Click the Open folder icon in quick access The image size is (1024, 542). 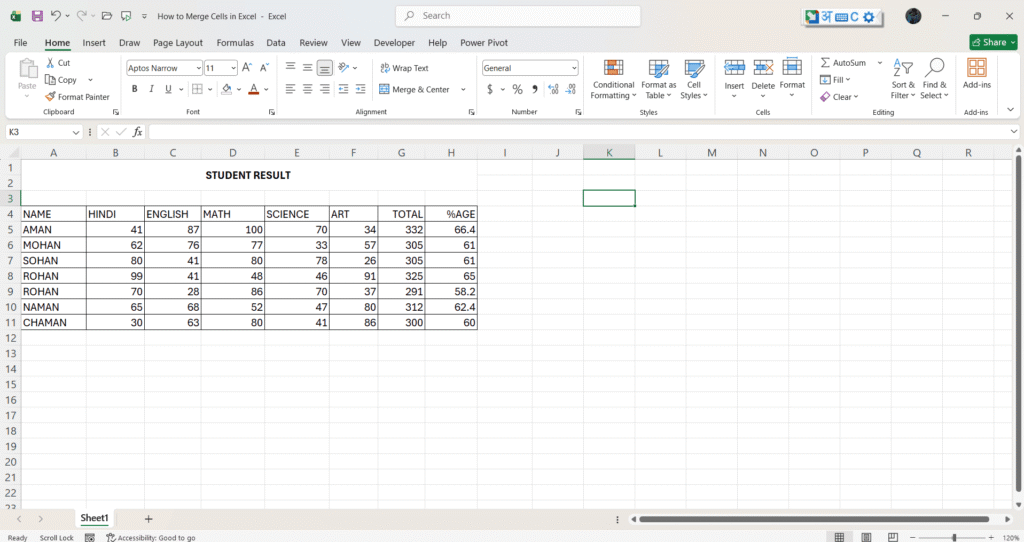107,16
